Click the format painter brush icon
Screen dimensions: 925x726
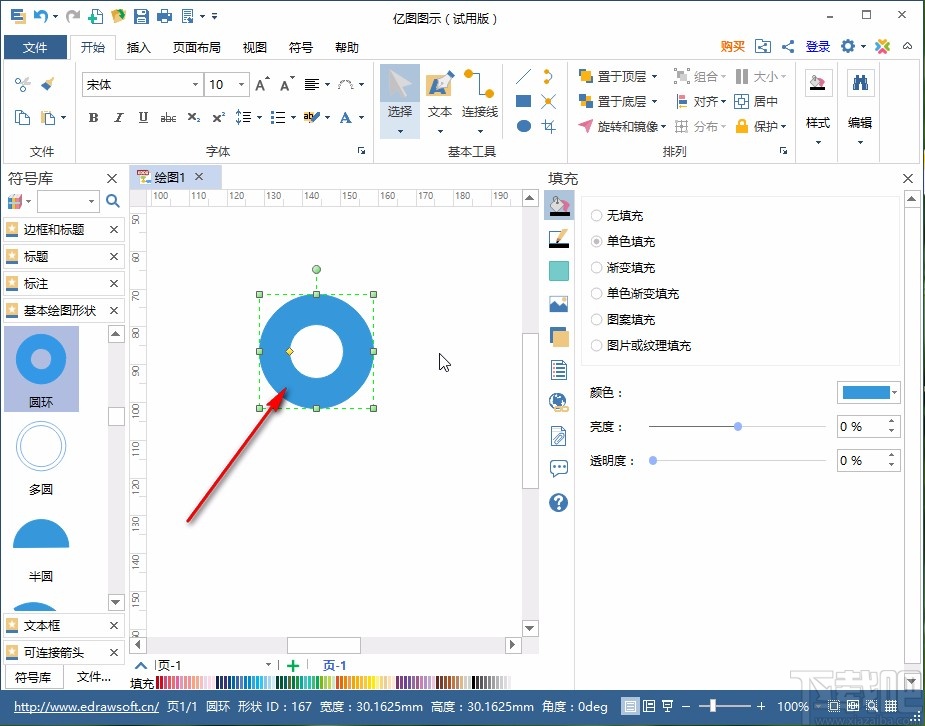[48, 84]
